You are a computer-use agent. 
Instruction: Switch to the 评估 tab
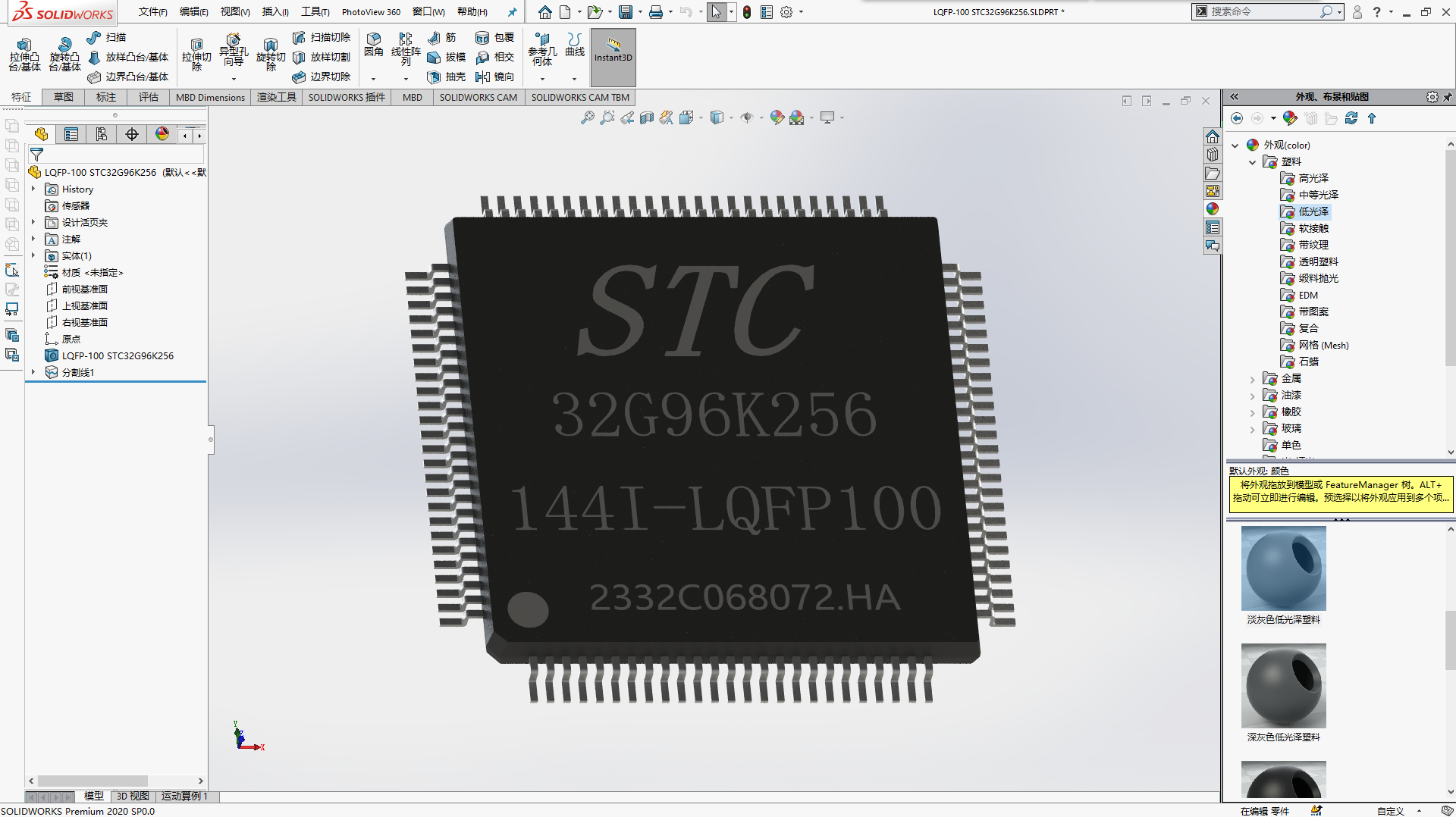point(149,97)
